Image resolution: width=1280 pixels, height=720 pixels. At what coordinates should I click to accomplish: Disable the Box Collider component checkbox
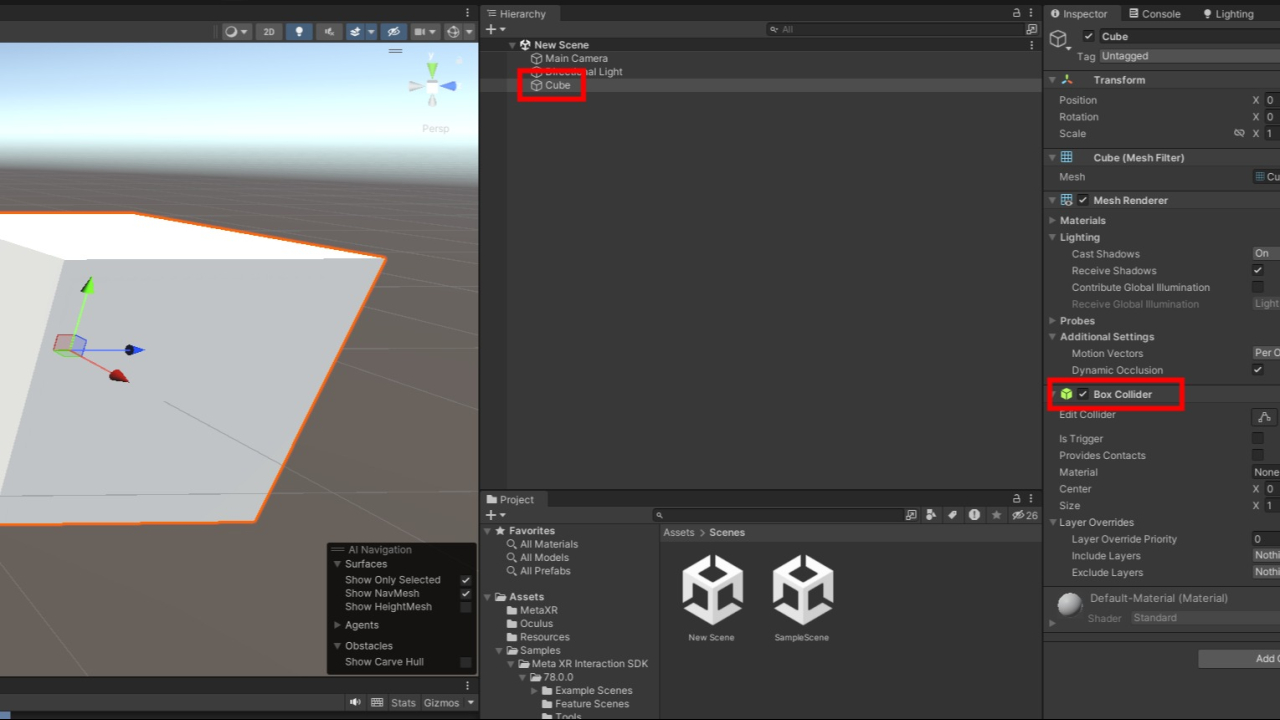(x=1083, y=394)
